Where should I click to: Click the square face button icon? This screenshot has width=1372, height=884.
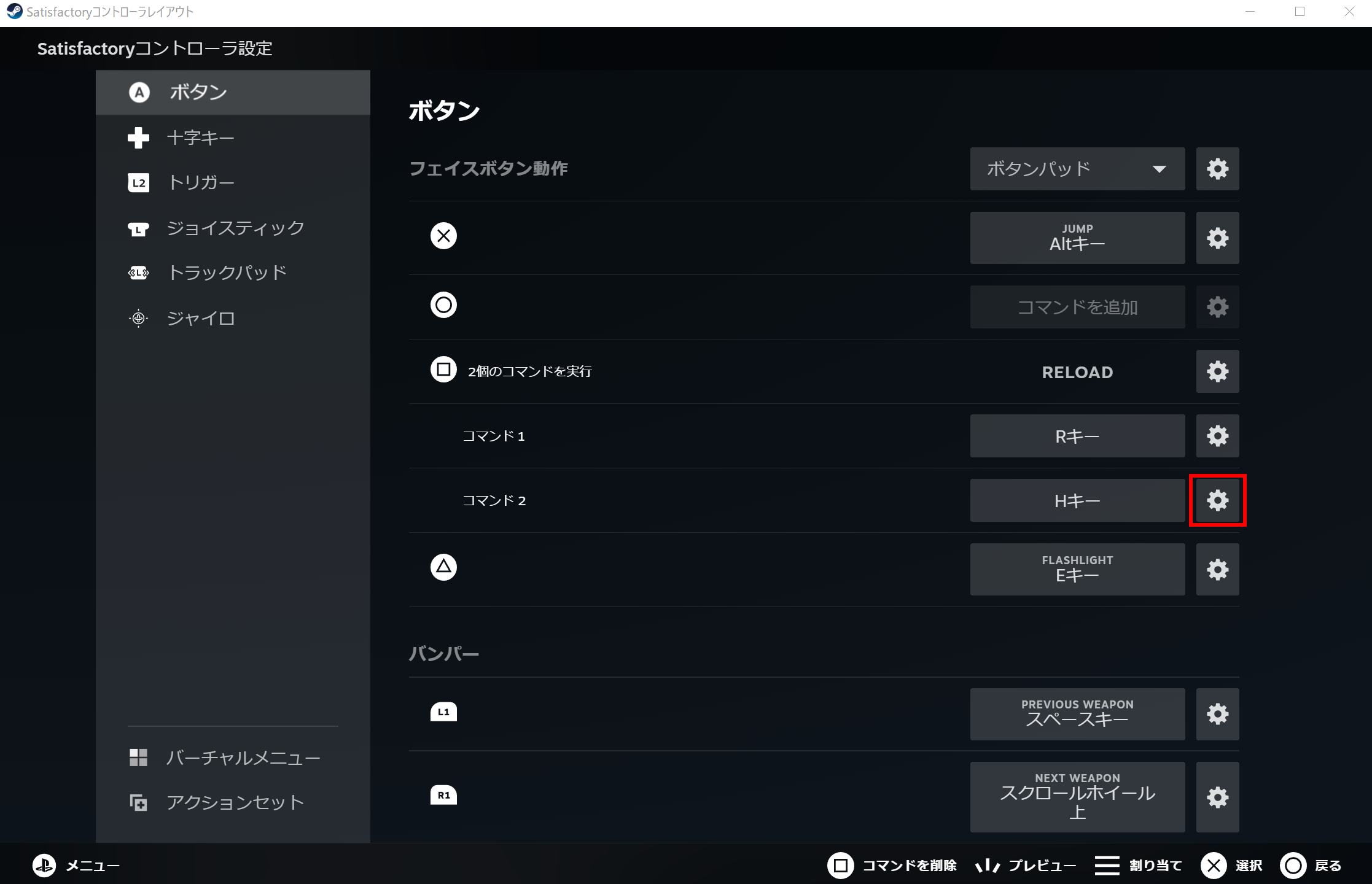443,370
